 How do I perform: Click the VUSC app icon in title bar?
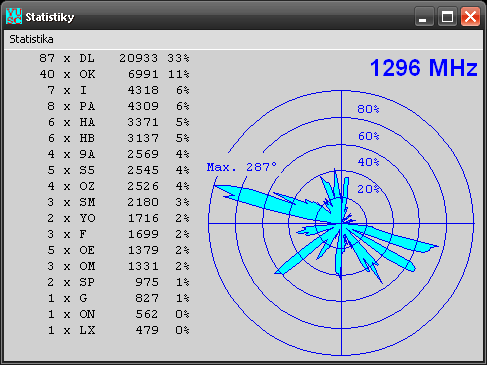tap(14, 16)
